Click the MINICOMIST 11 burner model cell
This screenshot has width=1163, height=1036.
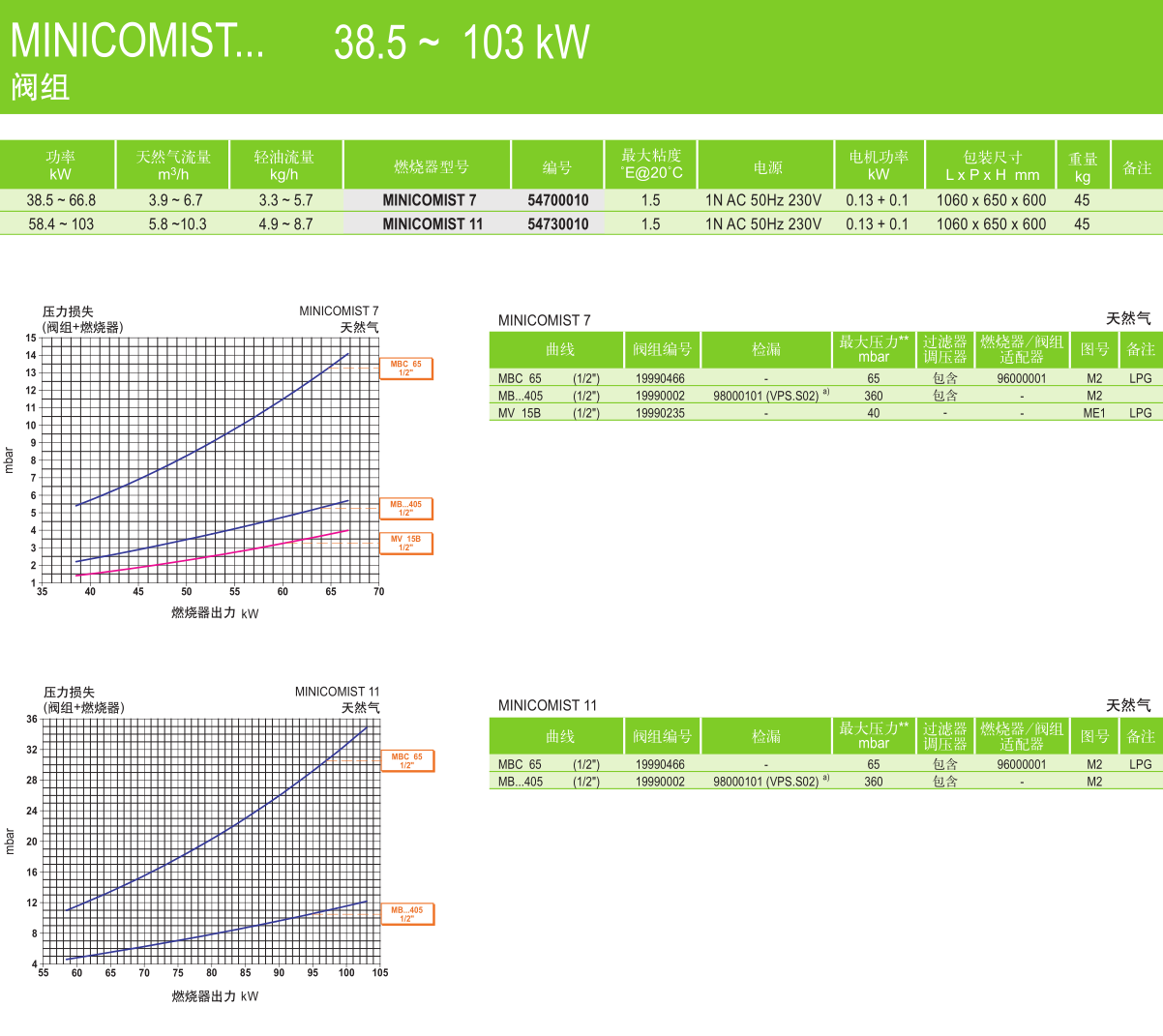coord(432,223)
